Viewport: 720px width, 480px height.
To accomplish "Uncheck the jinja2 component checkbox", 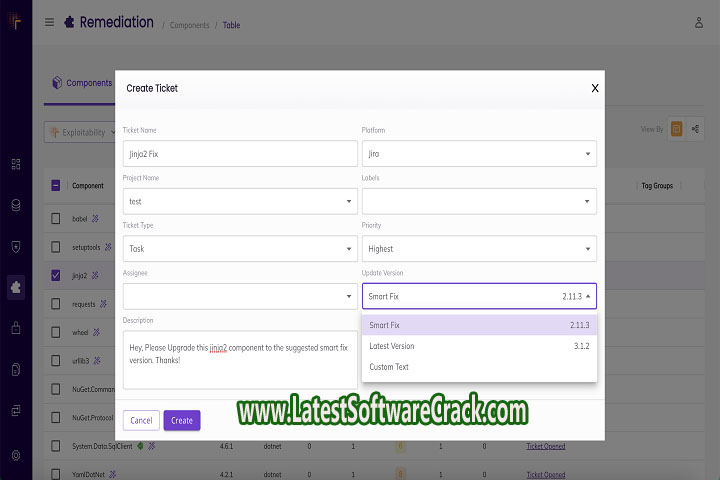I will [55, 275].
